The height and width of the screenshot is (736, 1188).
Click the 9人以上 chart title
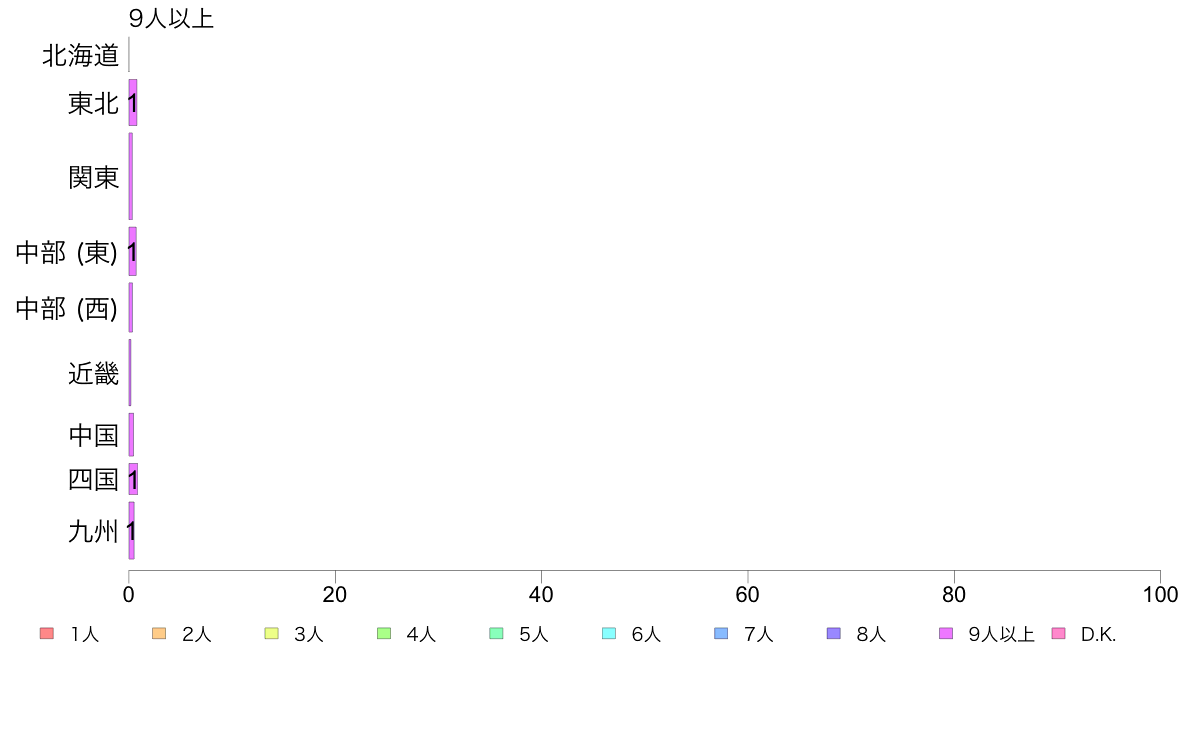tap(171, 18)
